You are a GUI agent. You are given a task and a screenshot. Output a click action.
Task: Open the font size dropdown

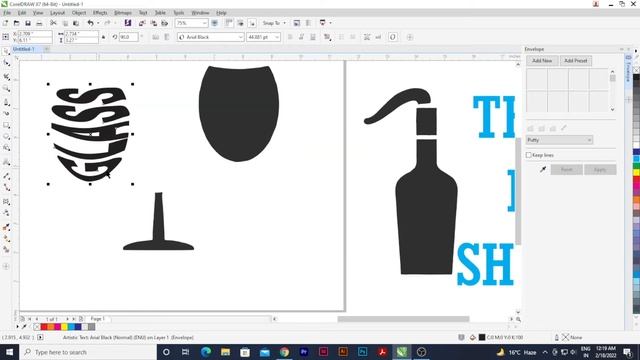coord(277,37)
